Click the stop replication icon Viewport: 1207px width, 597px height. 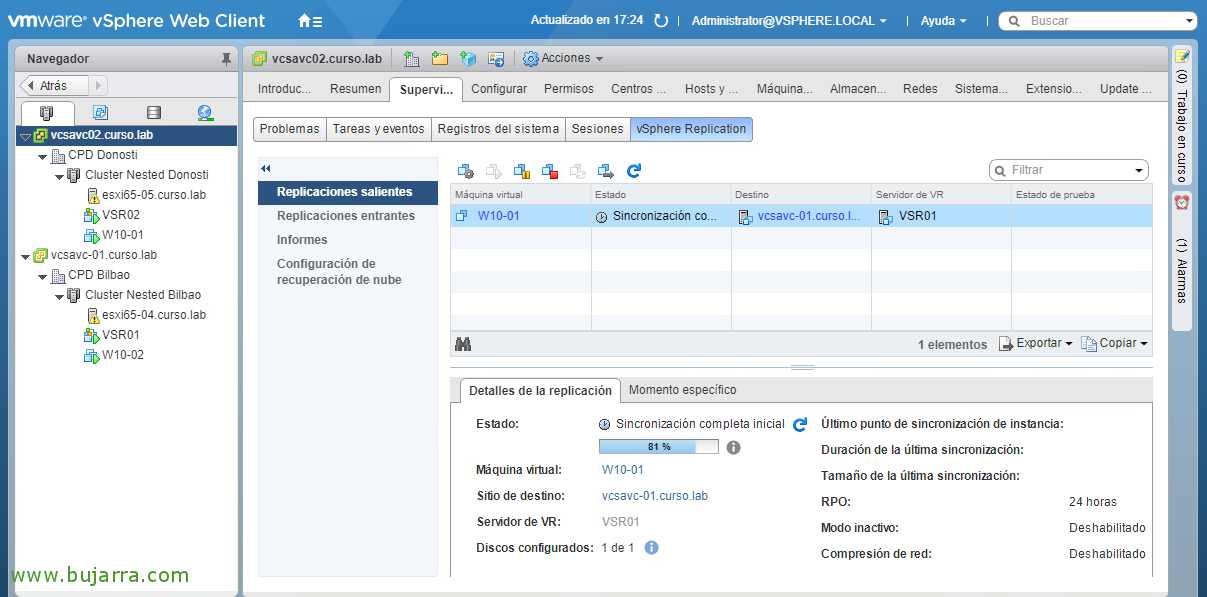(549, 171)
